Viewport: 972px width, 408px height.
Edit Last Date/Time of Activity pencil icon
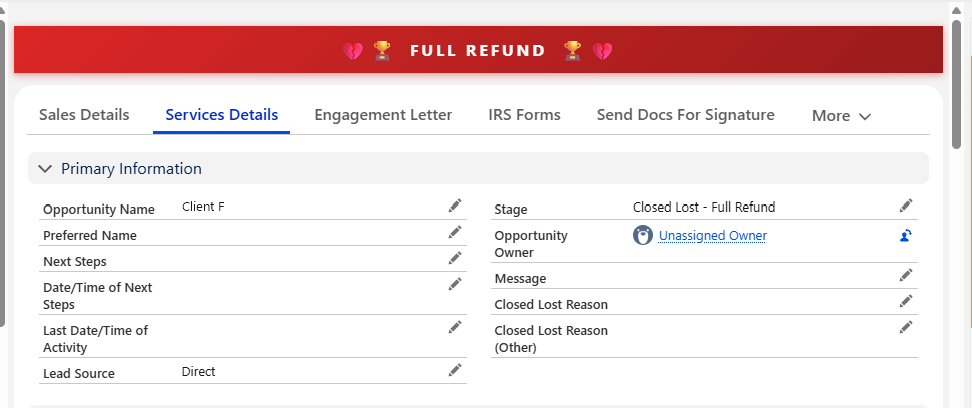pyautogui.click(x=455, y=327)
